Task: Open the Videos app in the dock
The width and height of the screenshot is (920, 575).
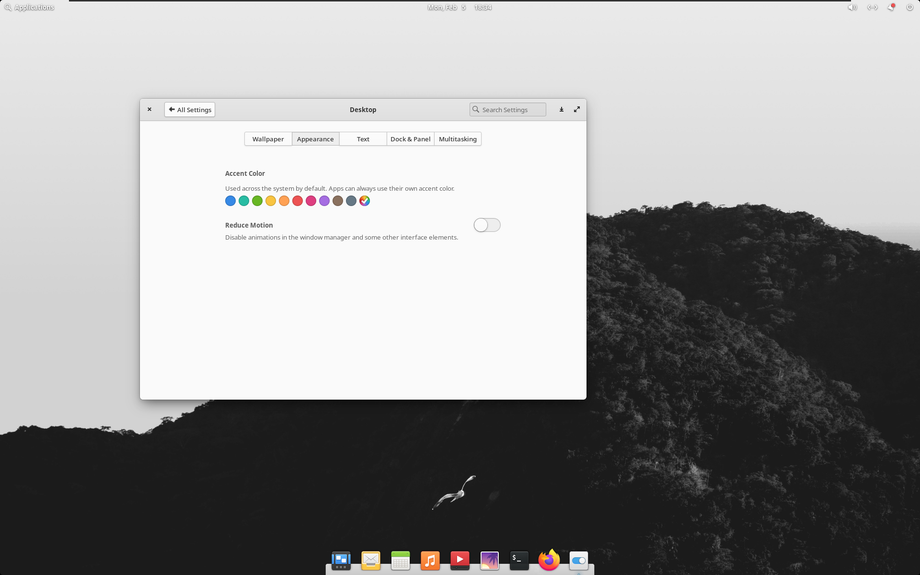Action: pyautogui.click(x=459, y=560)
